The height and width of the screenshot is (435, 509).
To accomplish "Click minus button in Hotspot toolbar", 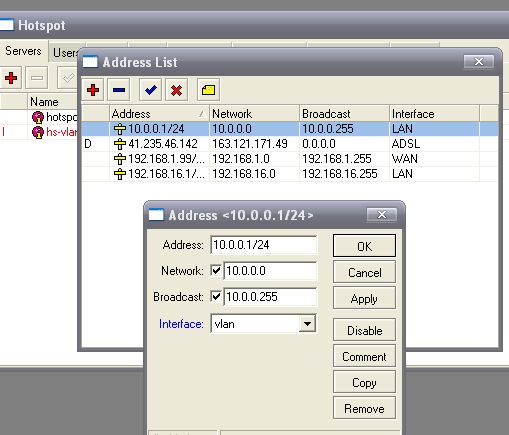I will [37, 78].
